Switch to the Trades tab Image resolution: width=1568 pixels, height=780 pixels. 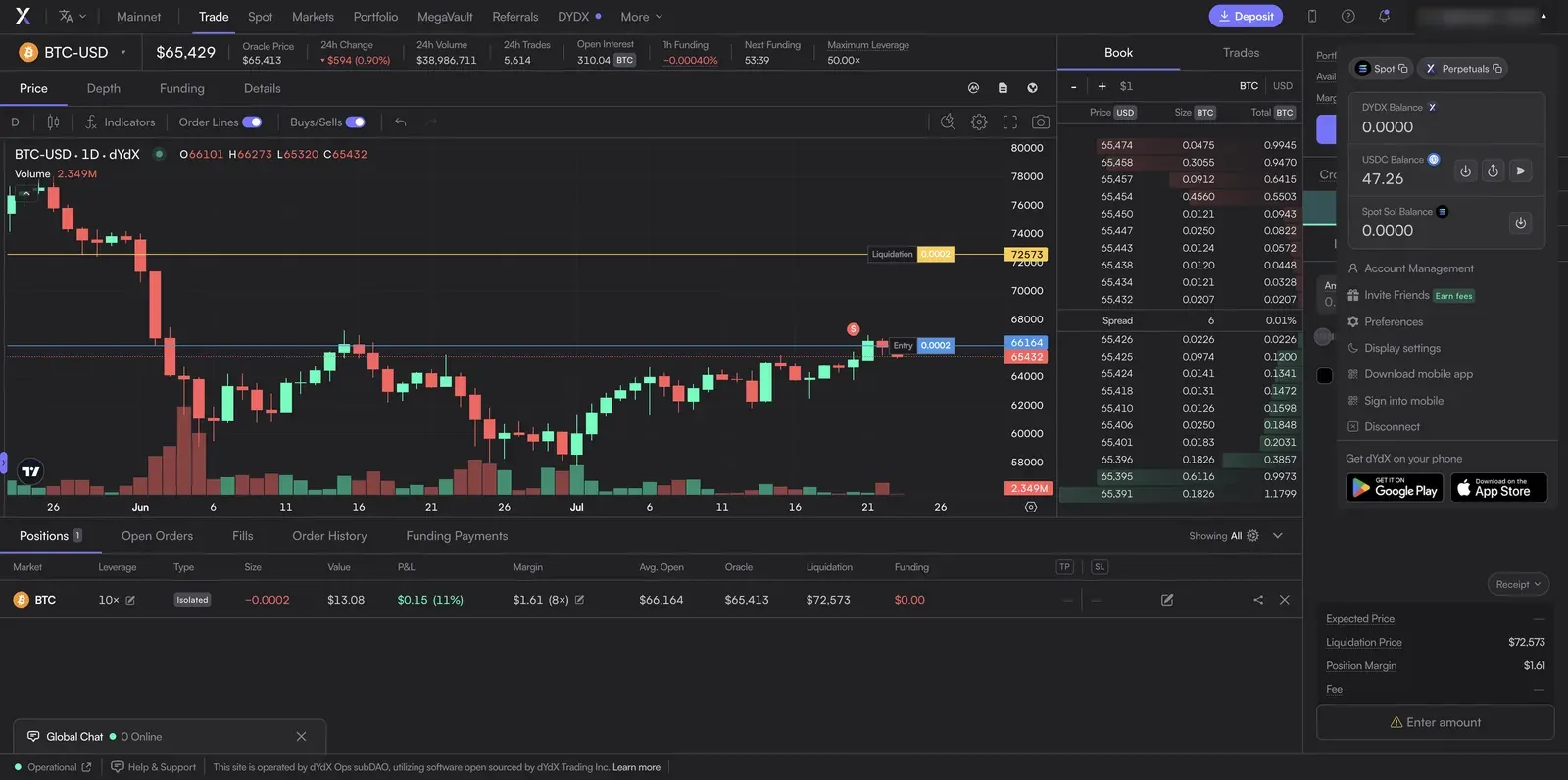click(x=1241, y=53)
